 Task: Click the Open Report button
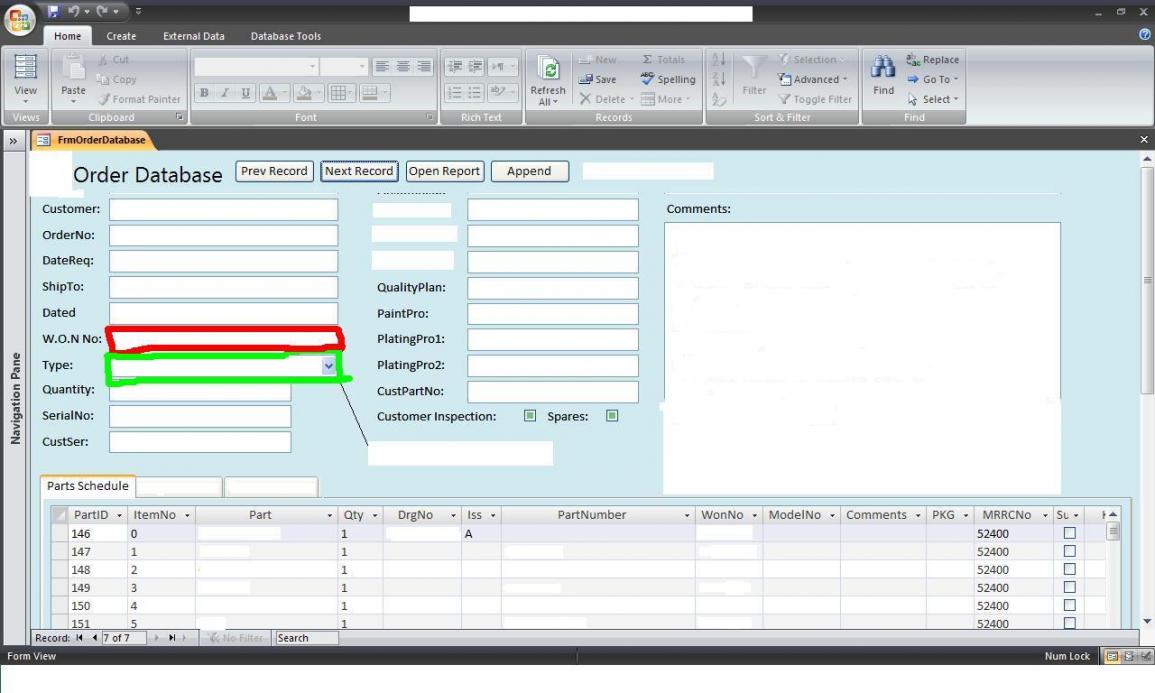click(444, 171)
